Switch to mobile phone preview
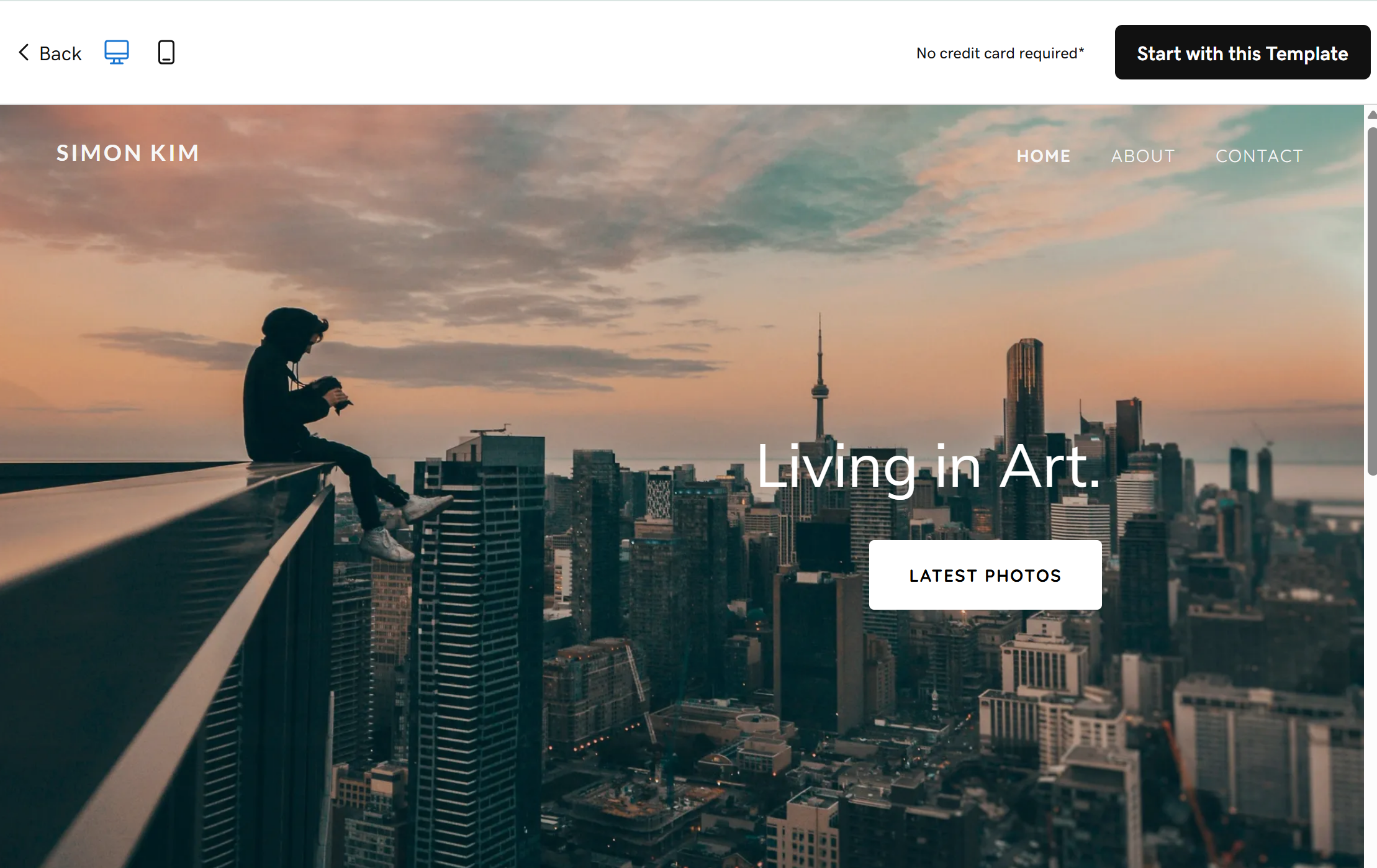The width and height of the screenshot is (1377, 868). pyautogui.click(x=166, y=52)
